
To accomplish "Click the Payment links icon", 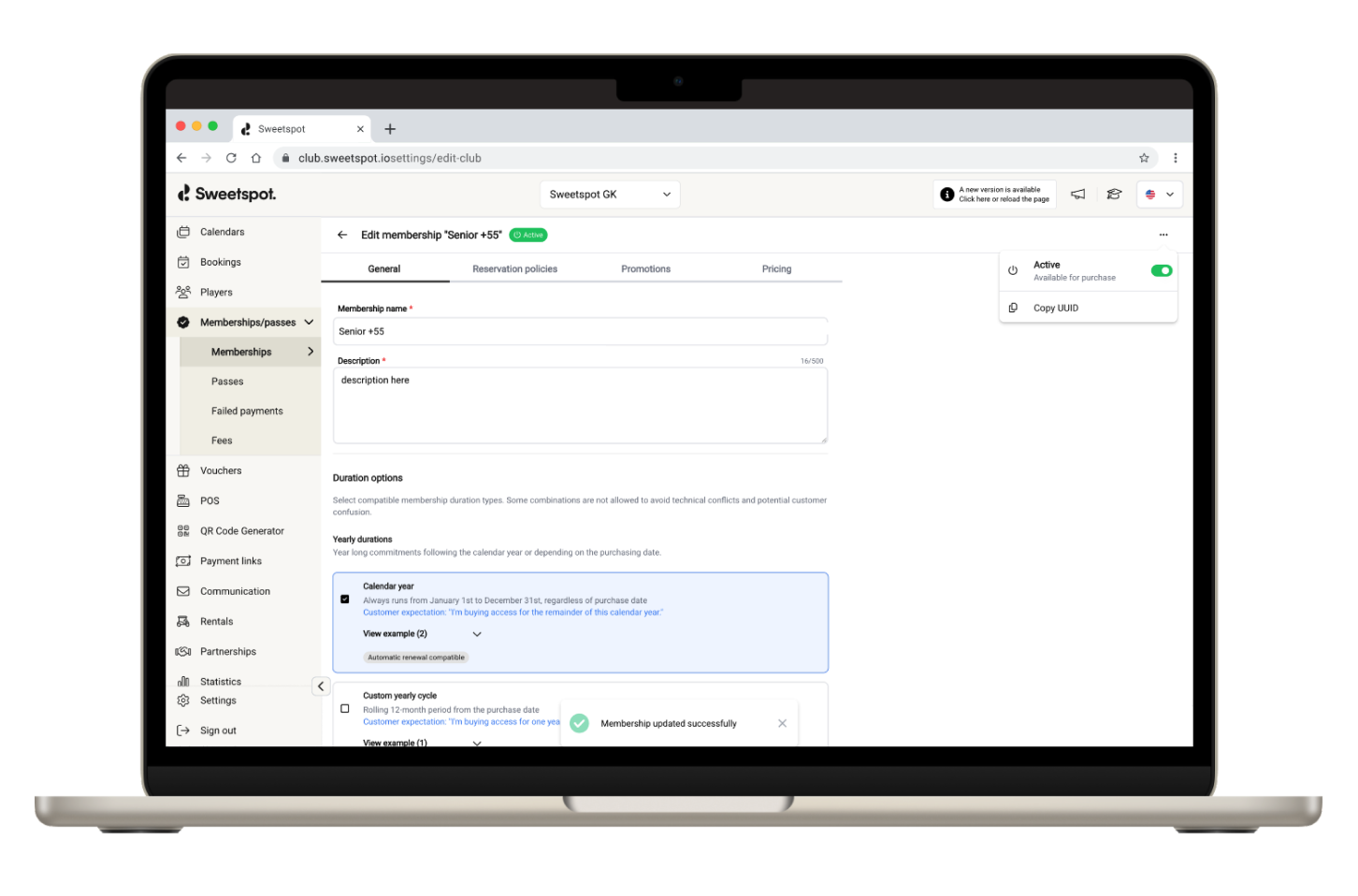I will [183, 561].
